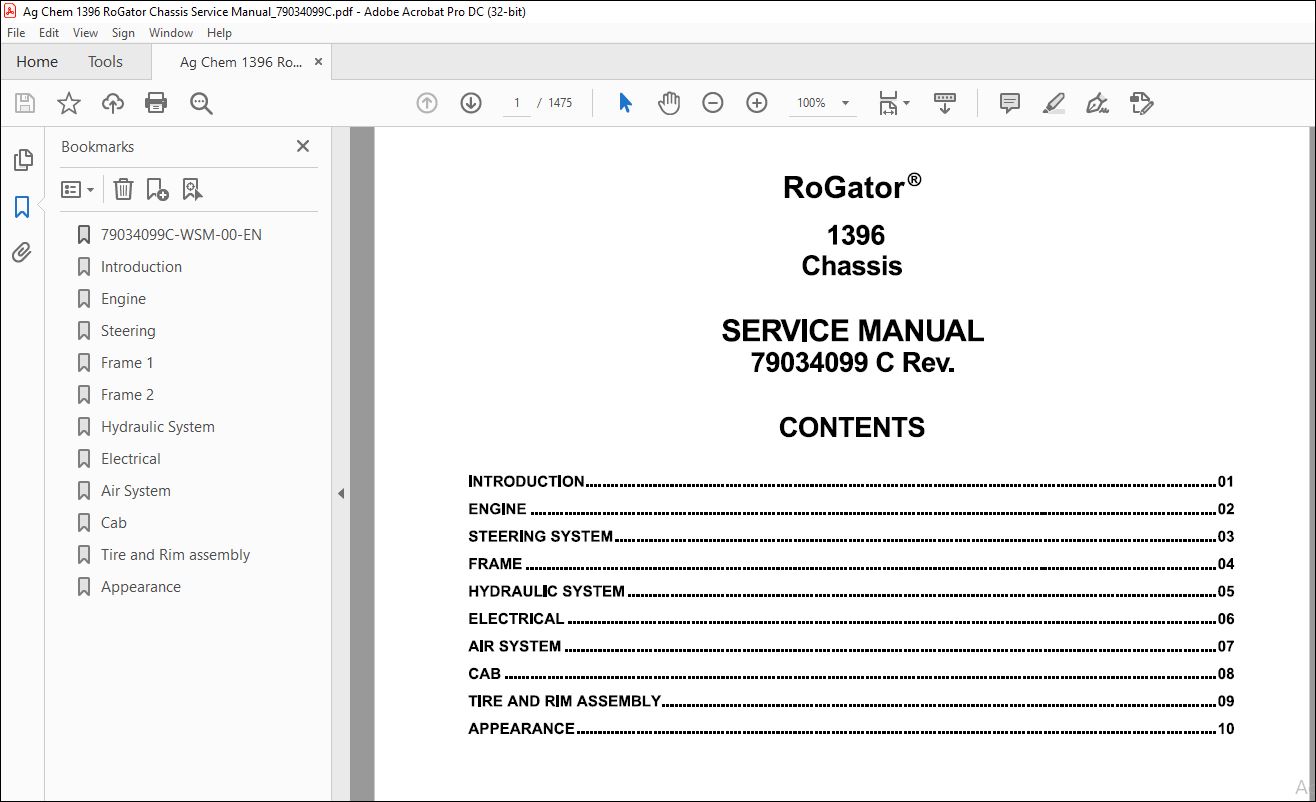Open the Find text magnifier icon
This screenshot has width=1316, height=802.
[x=201, y=103]
